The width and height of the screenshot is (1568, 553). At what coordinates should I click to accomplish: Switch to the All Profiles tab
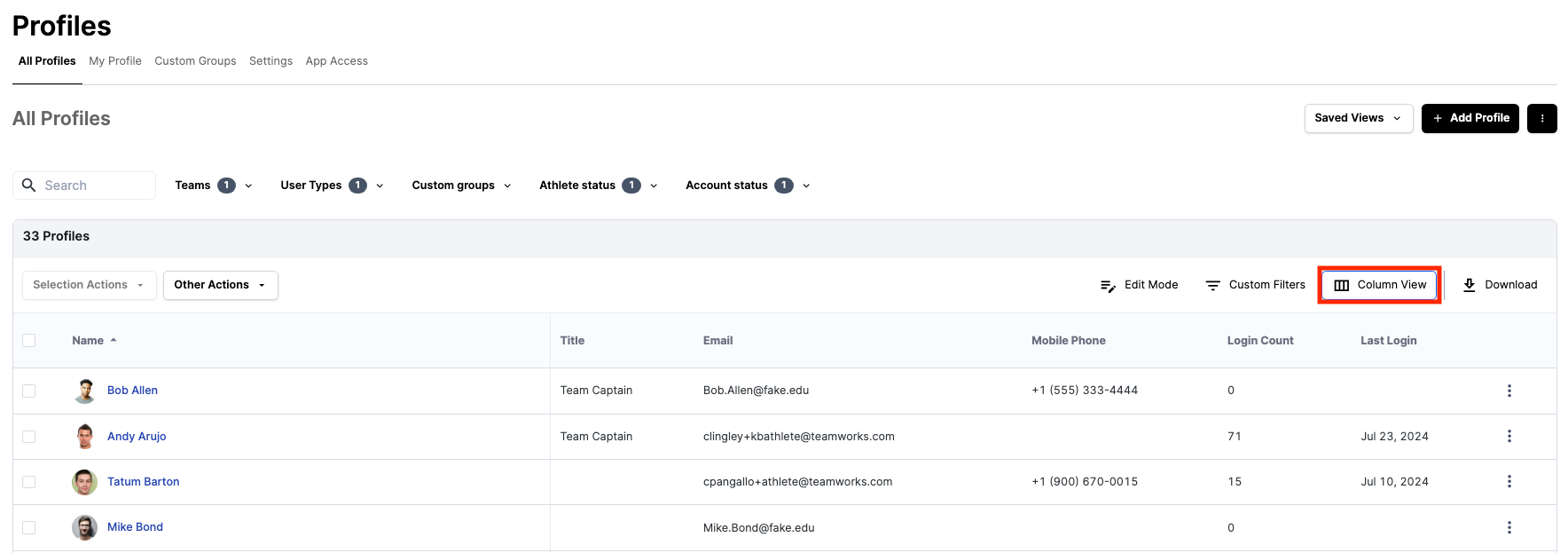click(47, 61)
